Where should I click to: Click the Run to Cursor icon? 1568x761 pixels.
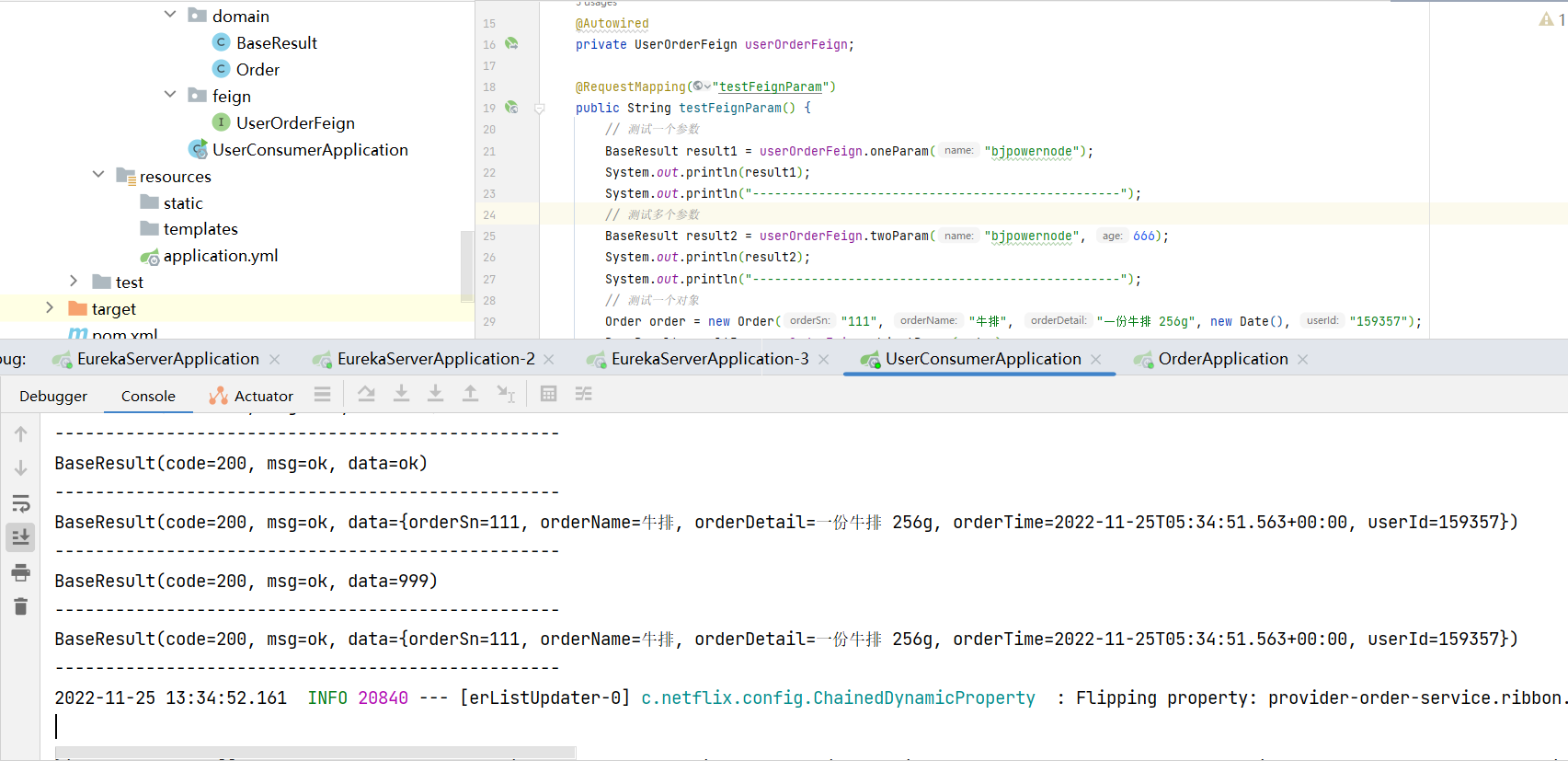coord(505,394)
